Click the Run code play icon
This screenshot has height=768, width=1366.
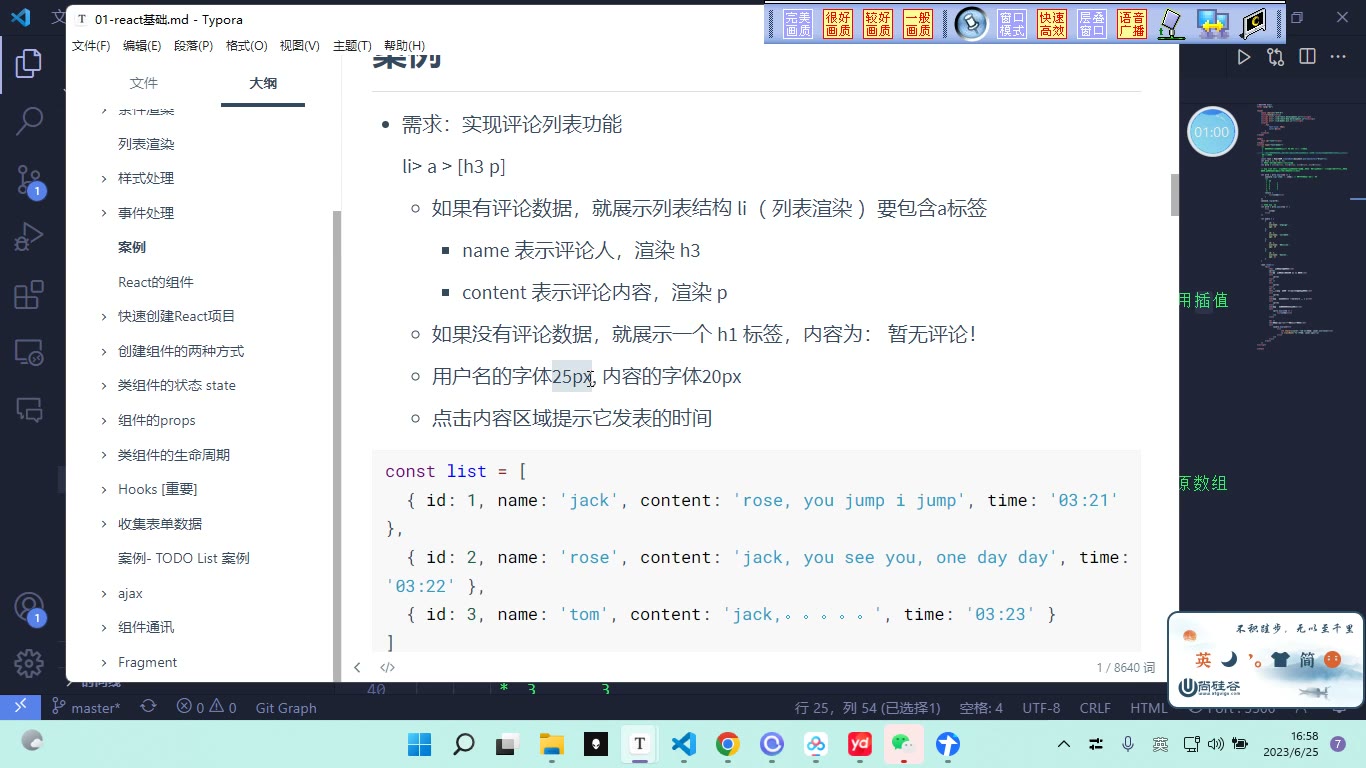point(1243,57)
